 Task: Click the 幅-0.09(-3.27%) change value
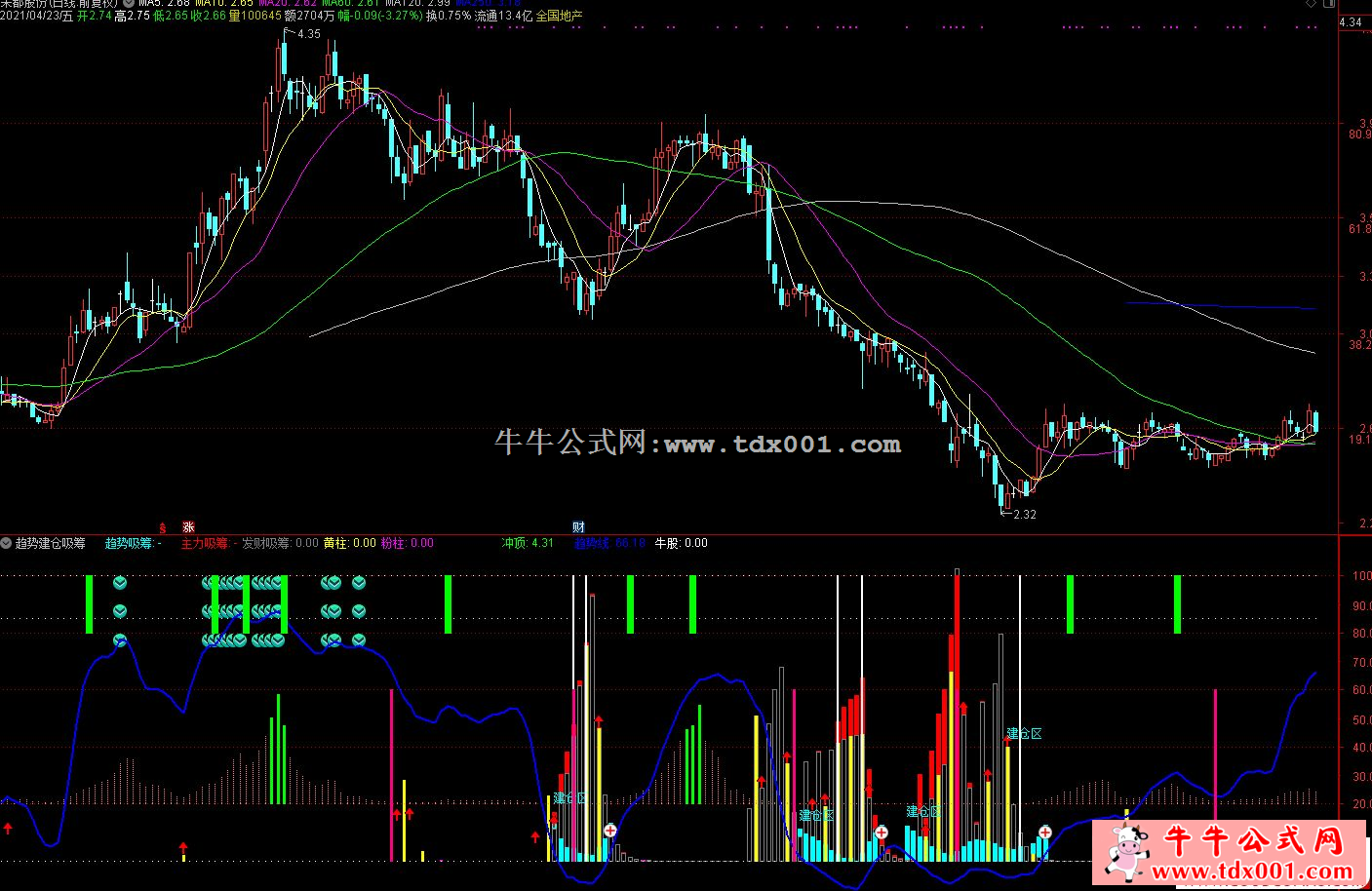[380, 16]
